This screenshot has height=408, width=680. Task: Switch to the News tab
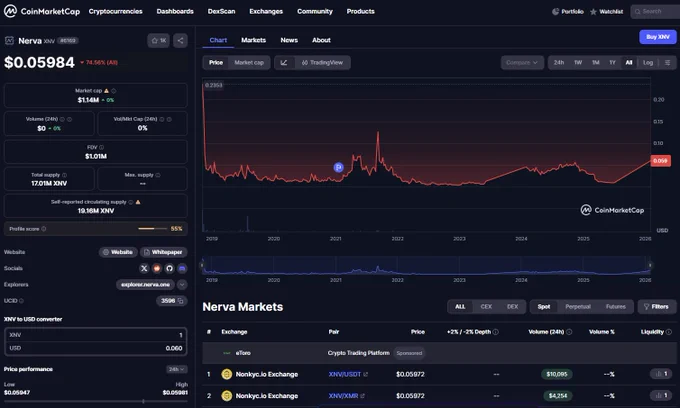(x=289, y=40)
